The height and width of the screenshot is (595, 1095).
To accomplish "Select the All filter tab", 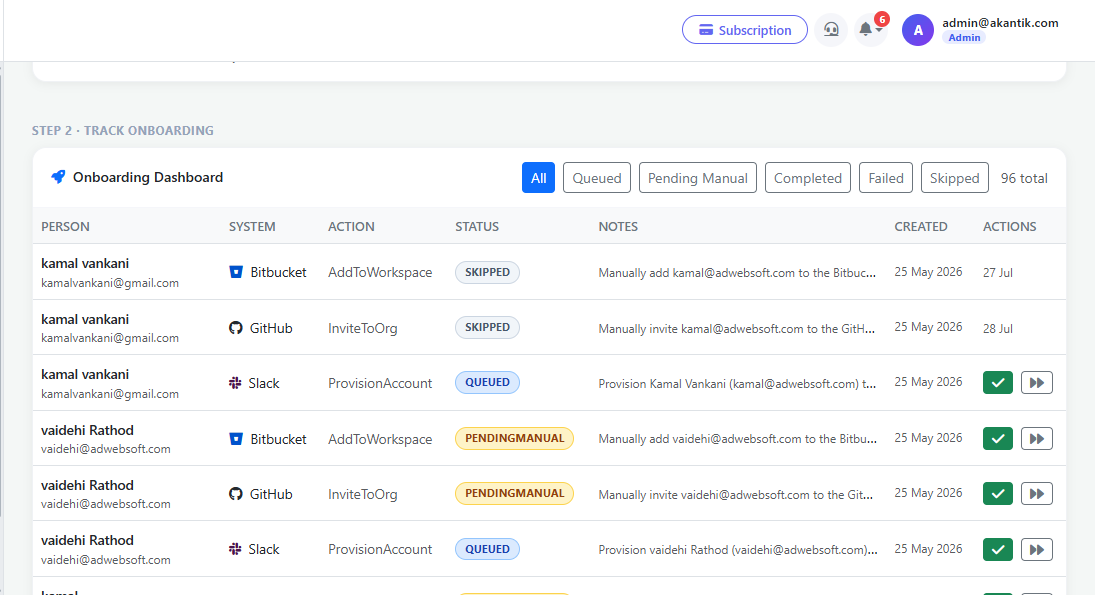I will click(538, 178).
